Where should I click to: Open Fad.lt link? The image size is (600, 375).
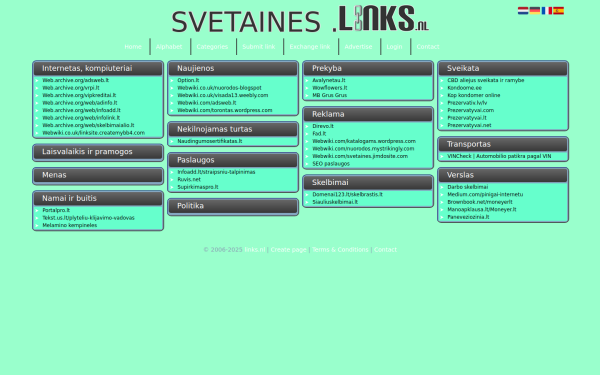pyautogui.click(x=319, y=134)
